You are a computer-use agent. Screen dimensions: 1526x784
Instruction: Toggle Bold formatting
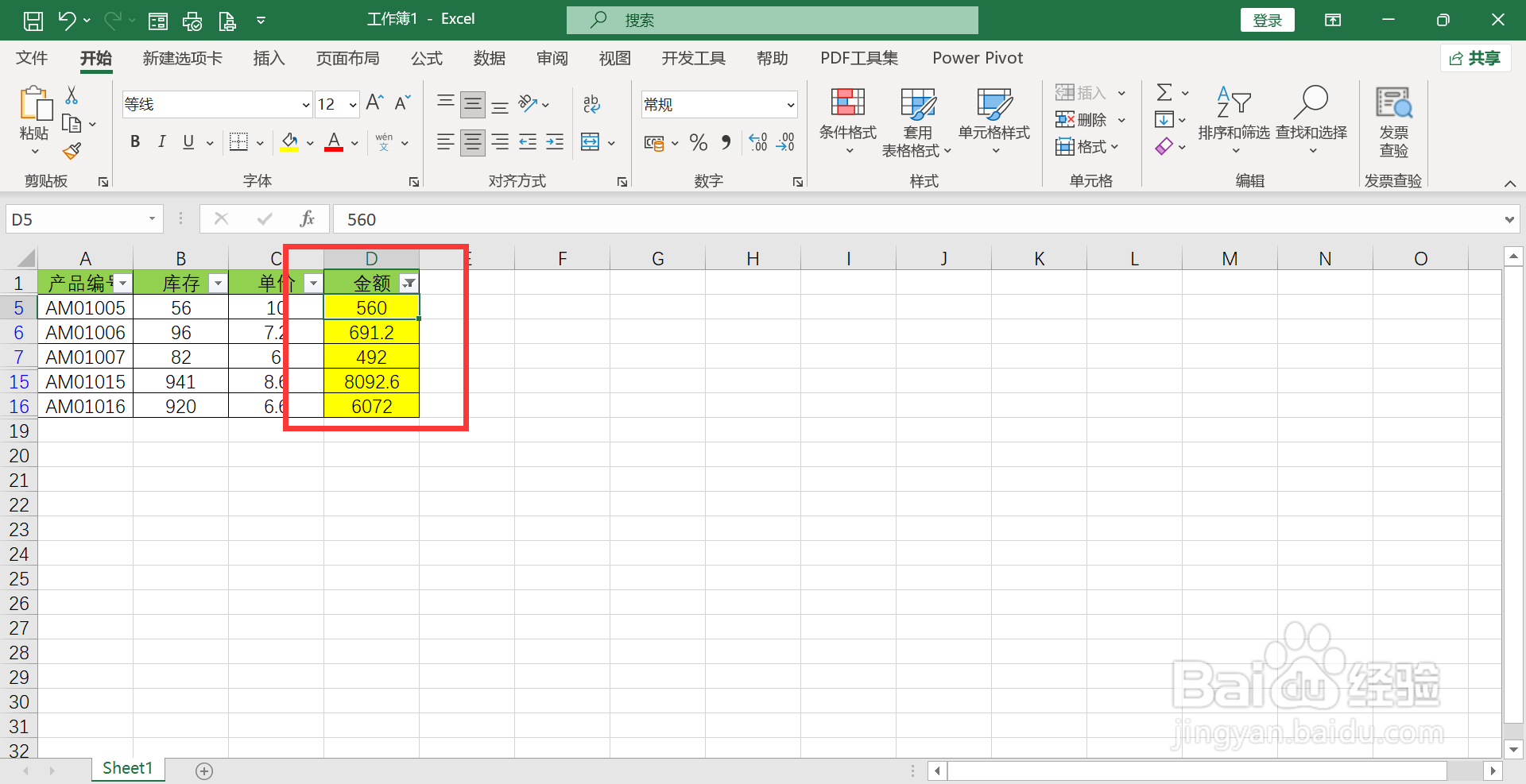(135, 142)
